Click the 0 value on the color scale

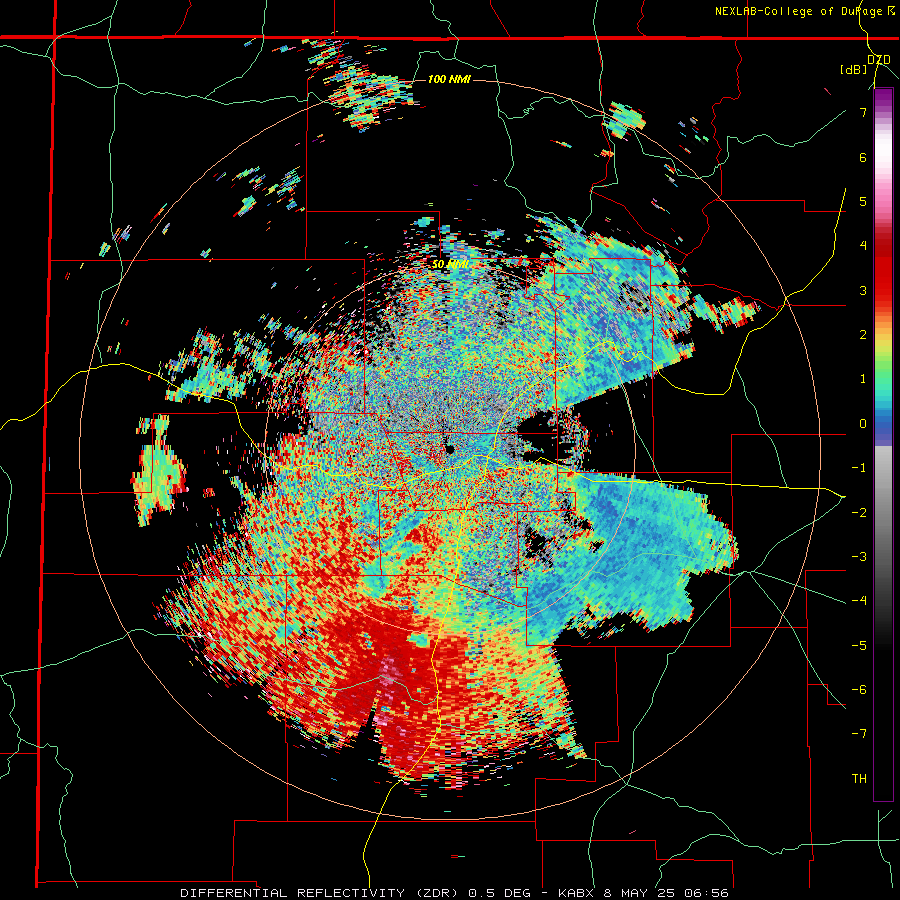coord(863,424)
